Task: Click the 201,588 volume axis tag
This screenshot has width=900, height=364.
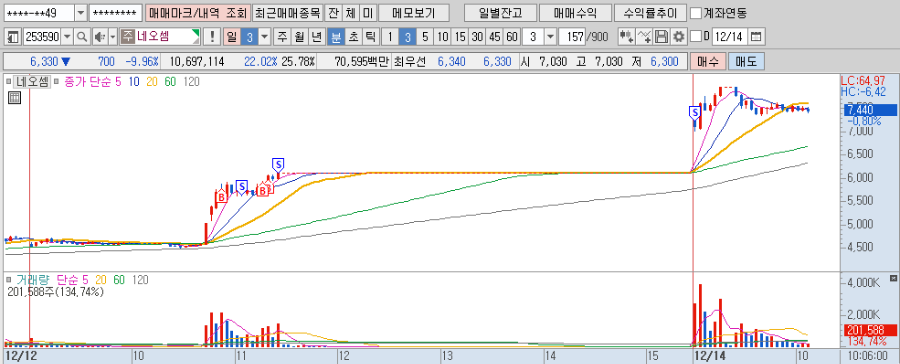Action: 870,330
